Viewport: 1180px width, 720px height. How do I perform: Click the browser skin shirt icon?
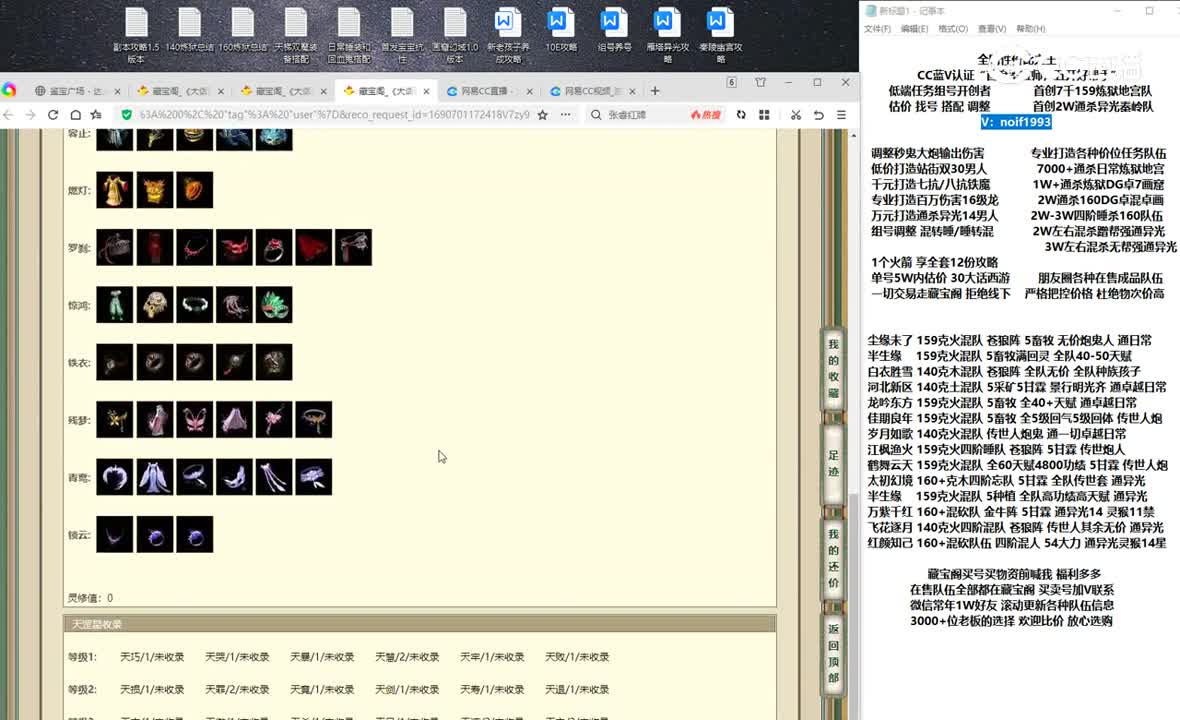coord(760,82)
